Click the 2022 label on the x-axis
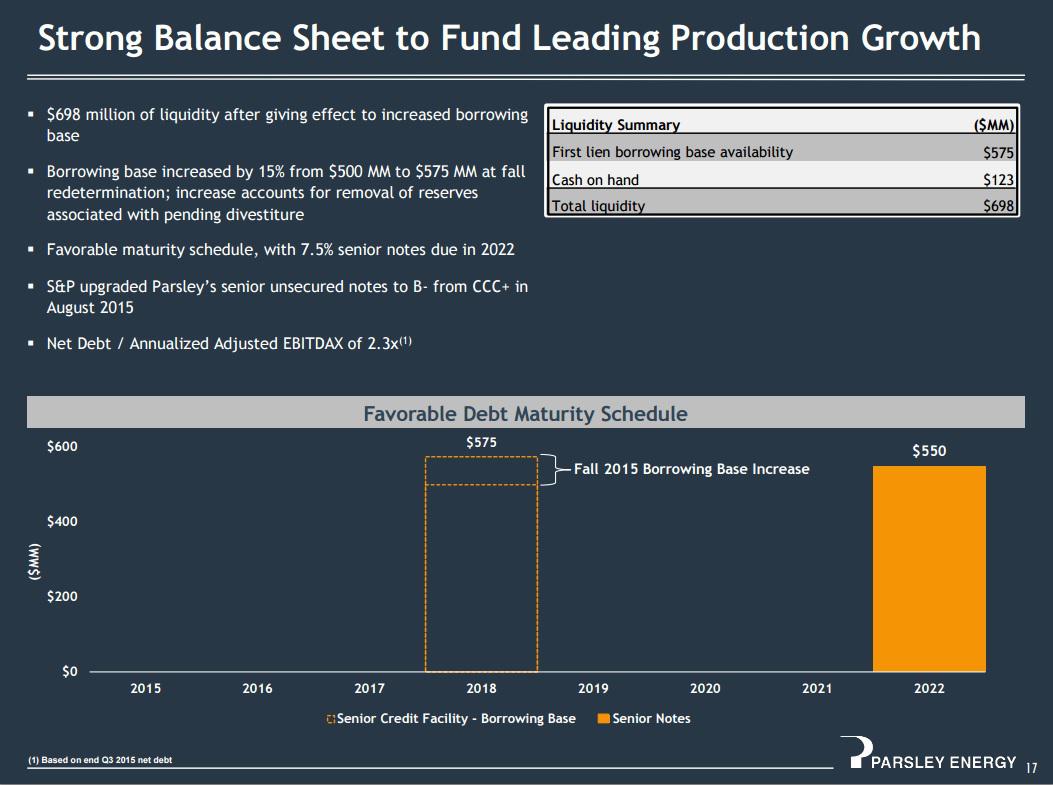Screen dimensions: 1053x785 pyautogui.click(x=929, y=688)
